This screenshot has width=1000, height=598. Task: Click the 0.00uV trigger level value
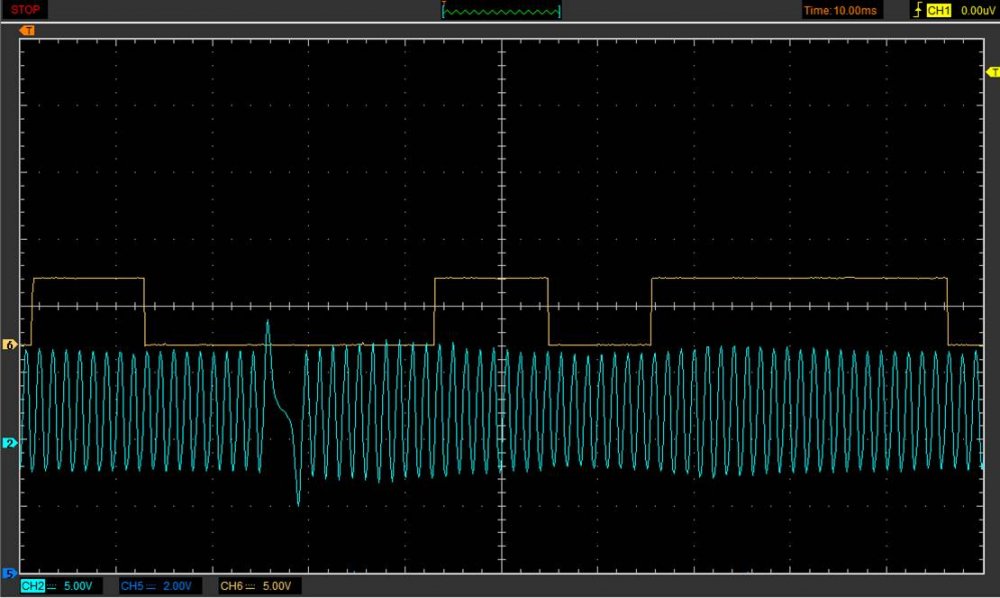(x=976, y=10)
